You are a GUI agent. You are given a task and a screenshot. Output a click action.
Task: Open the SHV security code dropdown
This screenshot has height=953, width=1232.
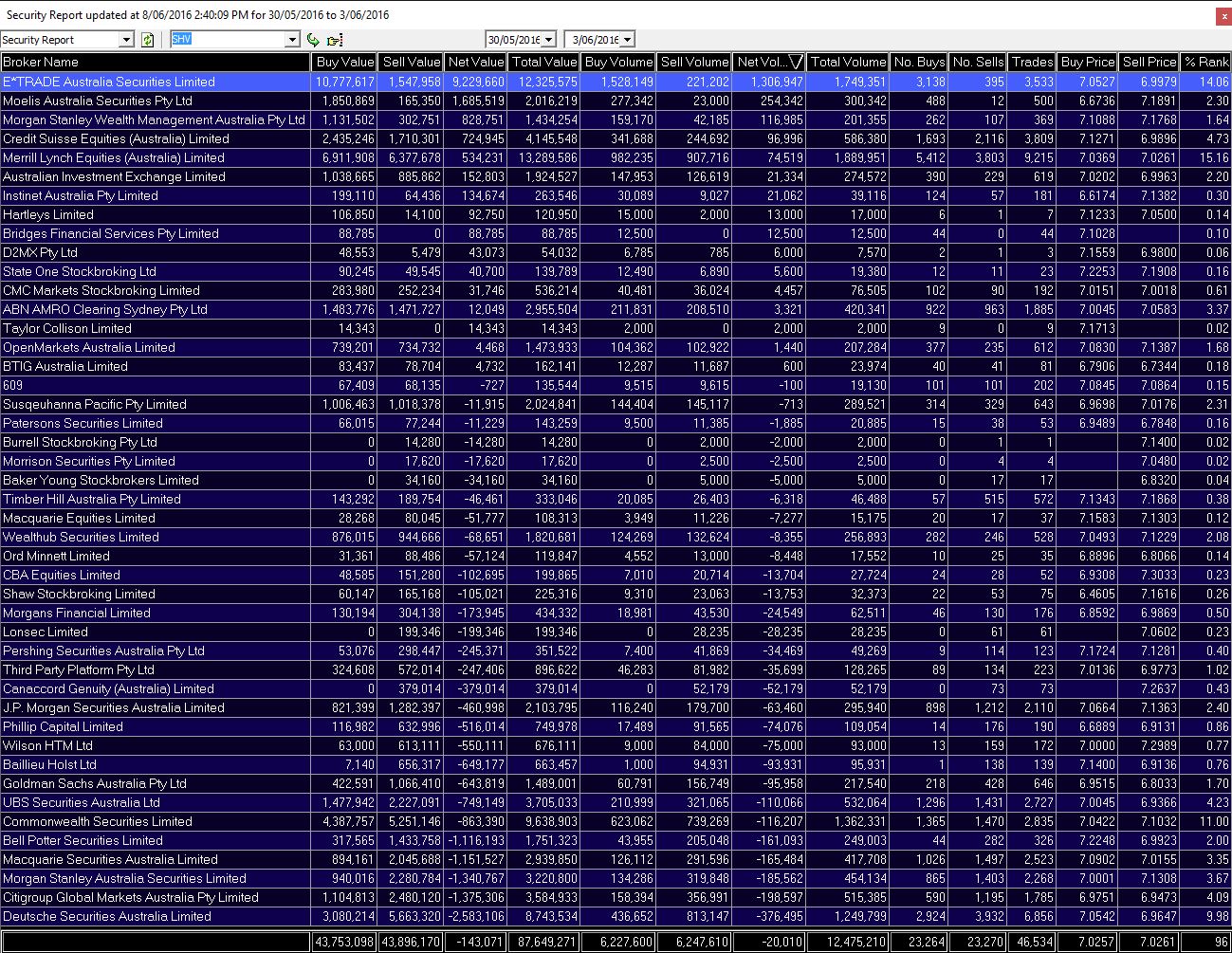tap(292, 40)
